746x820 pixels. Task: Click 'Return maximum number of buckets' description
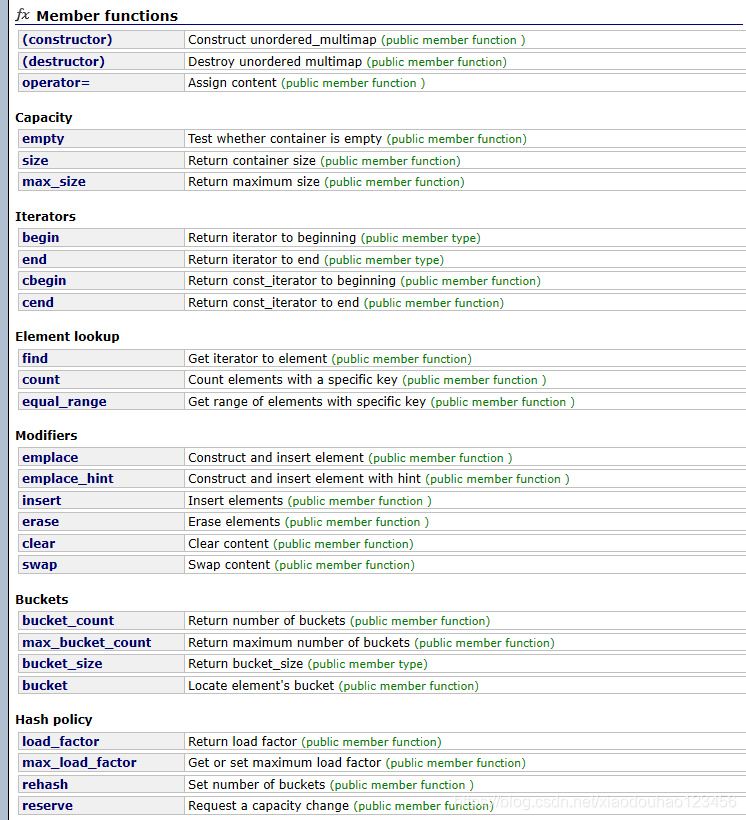[299, 643]
